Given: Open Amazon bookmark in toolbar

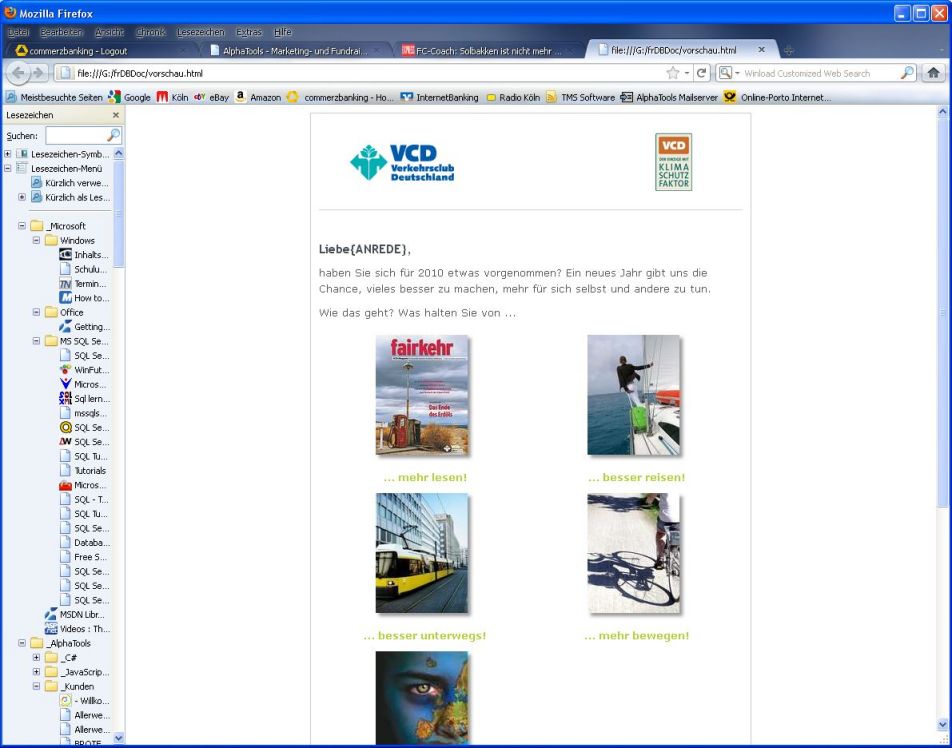Looking at the screenshot, I should tap(258, 97).
